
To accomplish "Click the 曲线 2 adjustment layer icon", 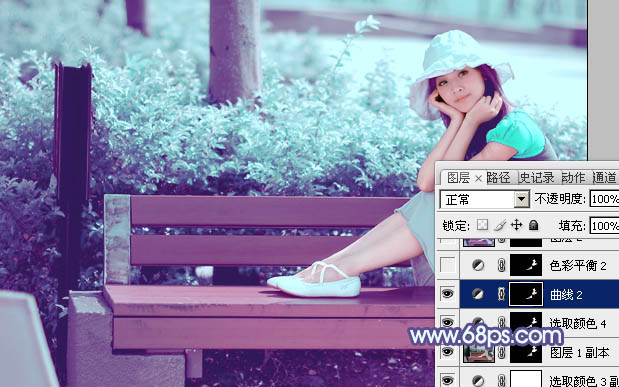I will pyautogui.click(x=478, y=294).
